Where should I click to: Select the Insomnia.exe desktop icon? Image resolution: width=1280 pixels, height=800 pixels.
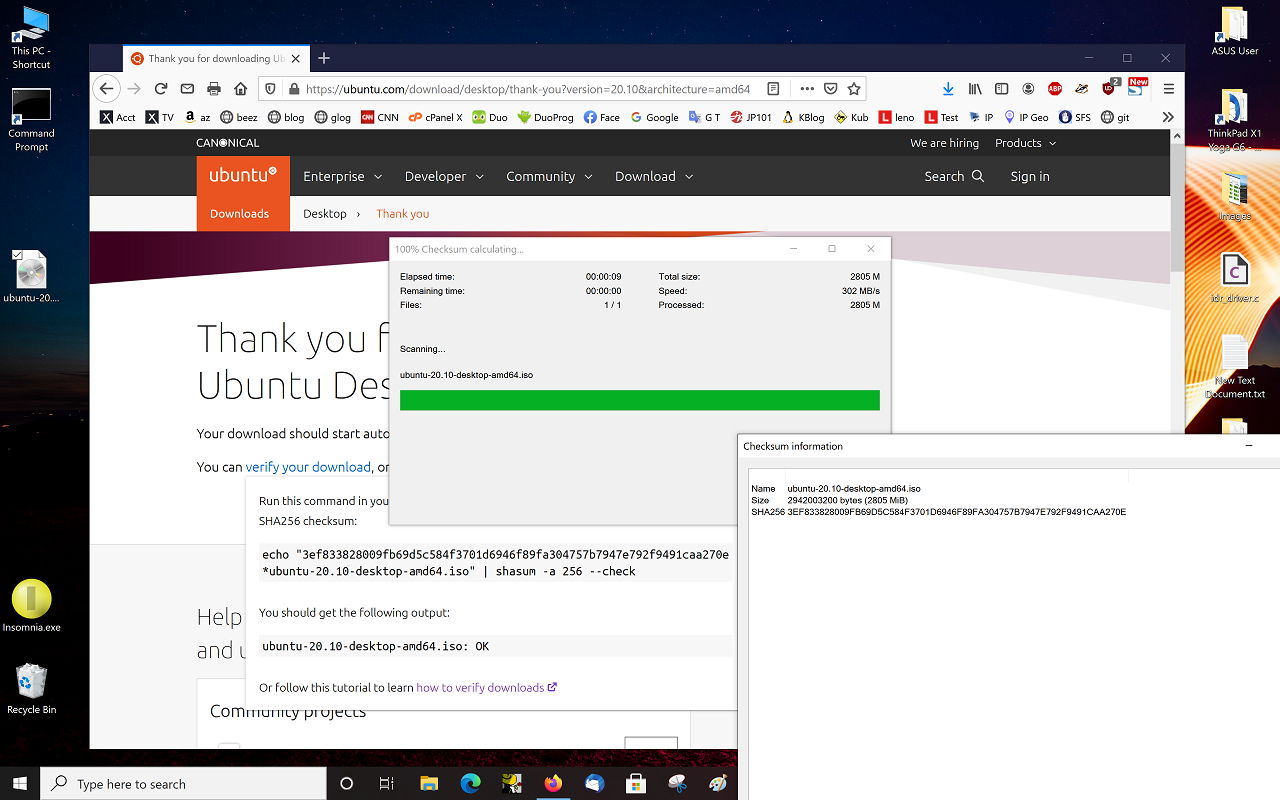(31, 606)
